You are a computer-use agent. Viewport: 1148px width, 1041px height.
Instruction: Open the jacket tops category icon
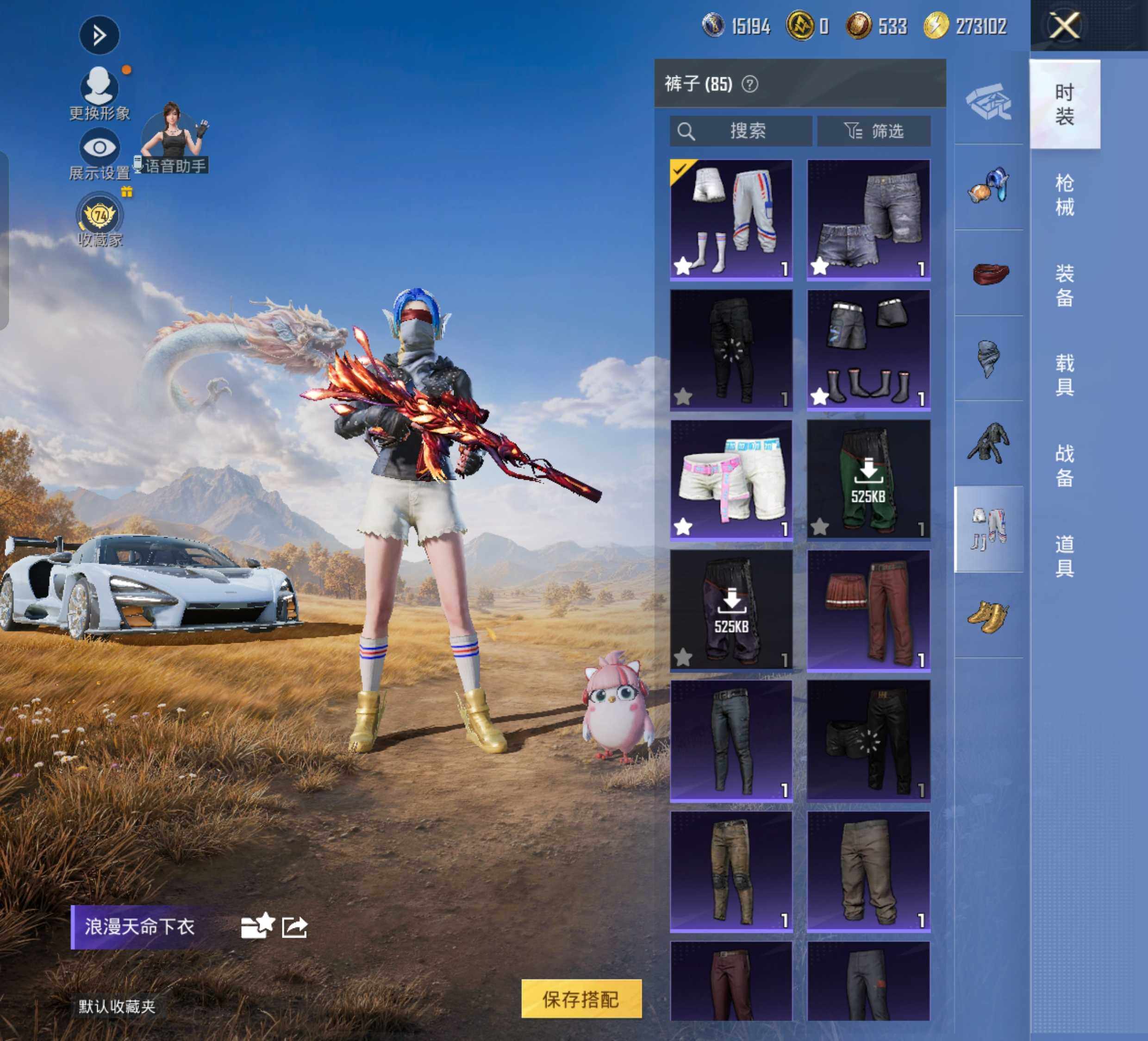click(x=989, y=443)
